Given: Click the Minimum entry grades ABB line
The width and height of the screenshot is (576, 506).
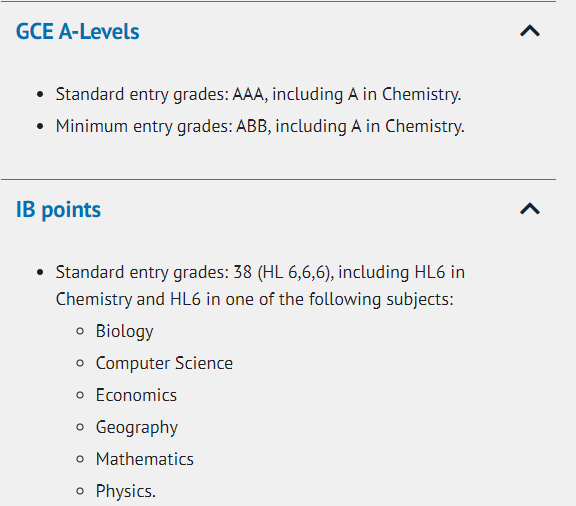Looking at the screenshot, I should [260, 127].
